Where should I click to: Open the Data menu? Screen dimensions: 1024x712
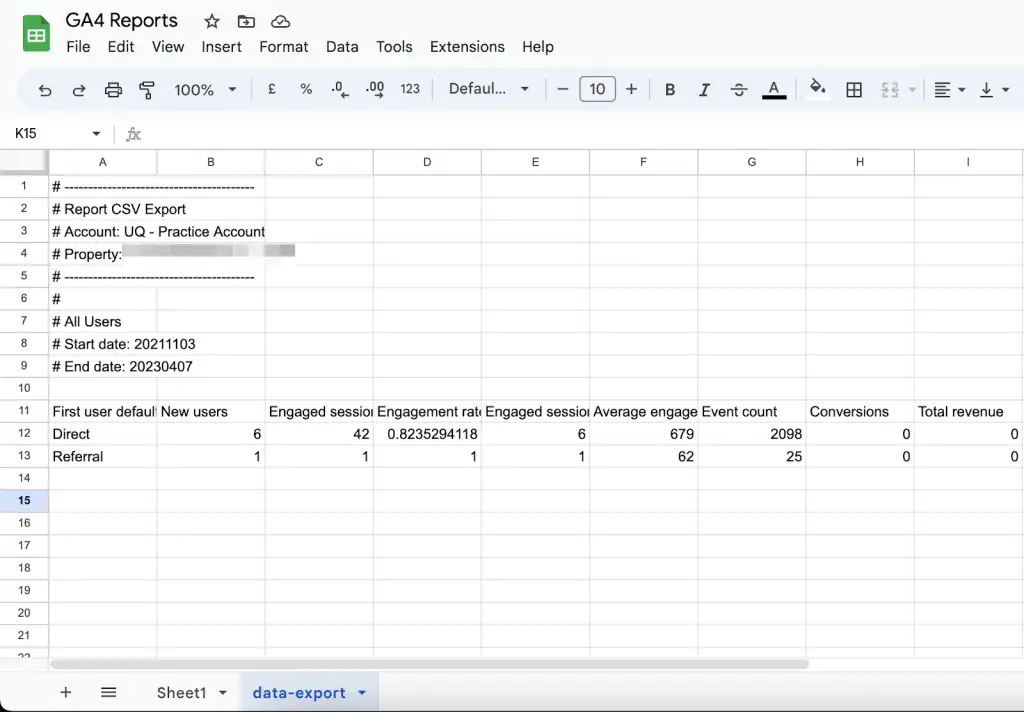tap(342, 46)
